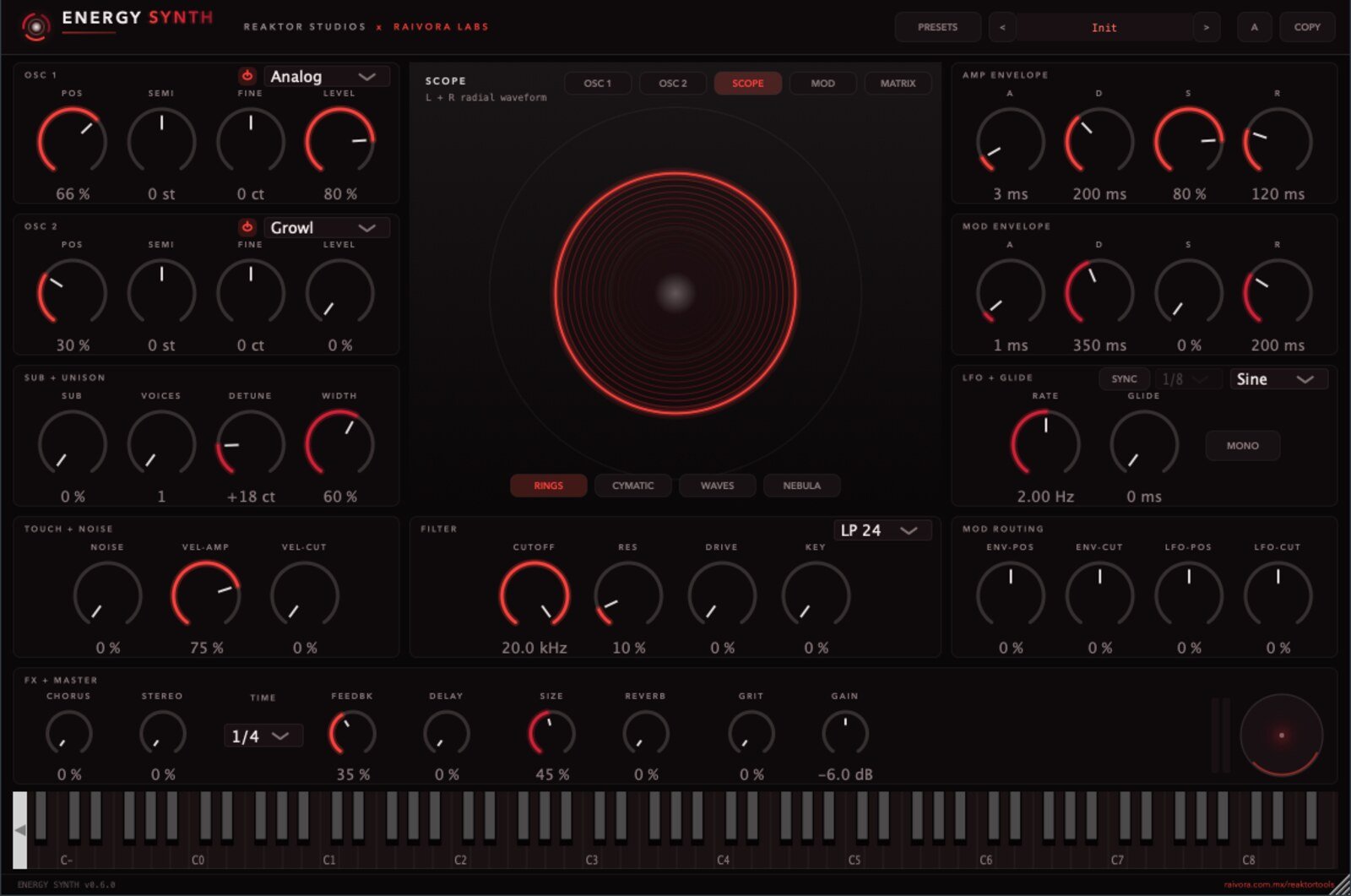Click the unison WIDTH knob
This screenshot has width=1351, height=896.
pos(339,444)
